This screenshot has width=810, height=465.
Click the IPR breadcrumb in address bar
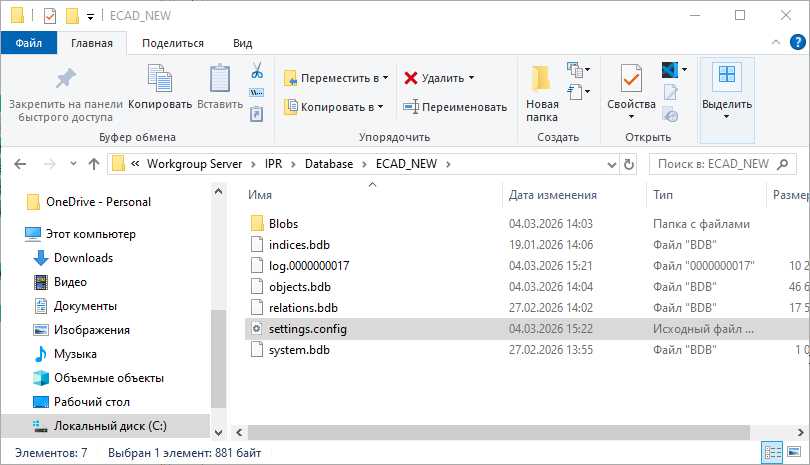click(x=274, y=164)
